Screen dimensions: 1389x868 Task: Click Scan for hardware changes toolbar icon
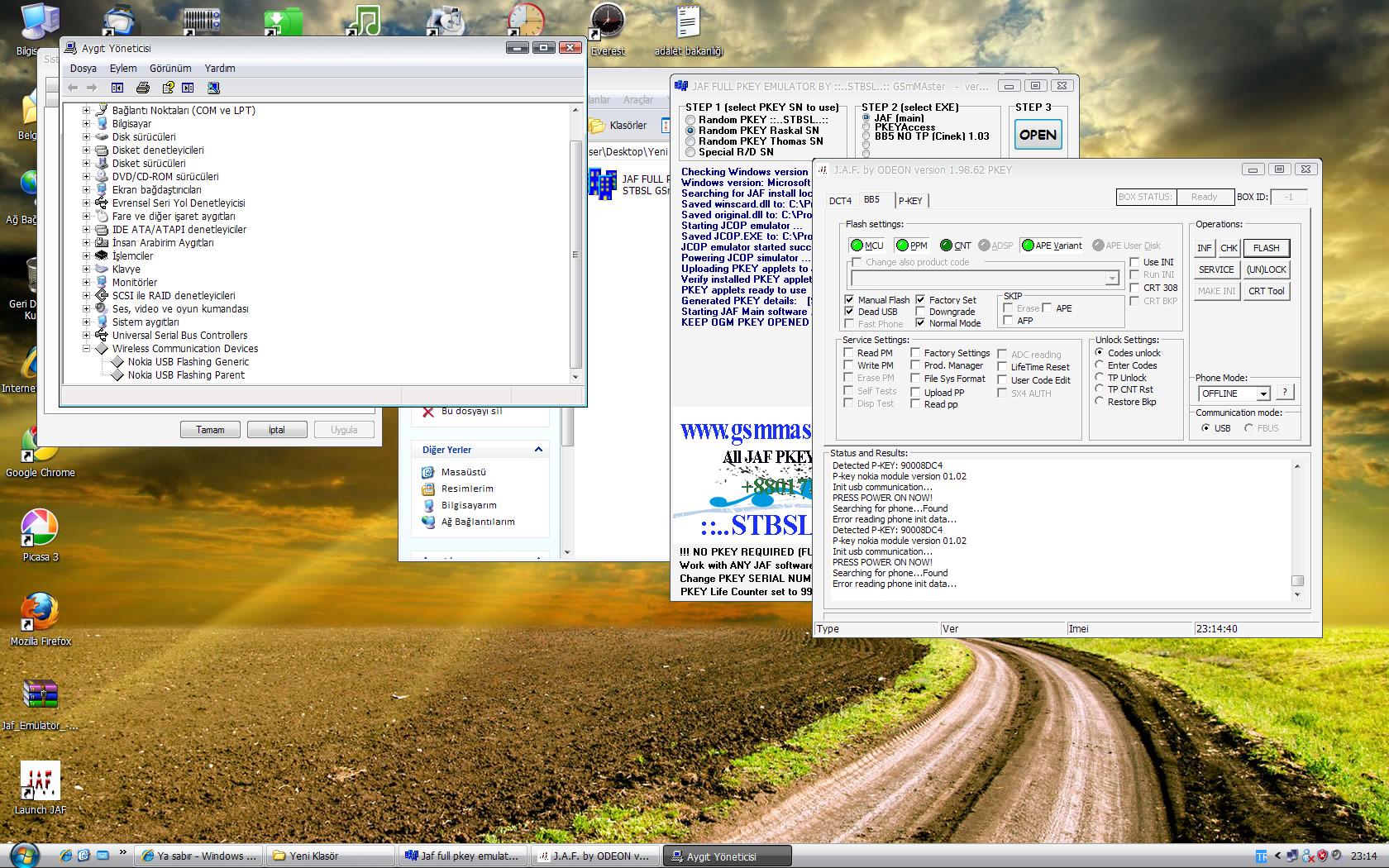[213, 88]
